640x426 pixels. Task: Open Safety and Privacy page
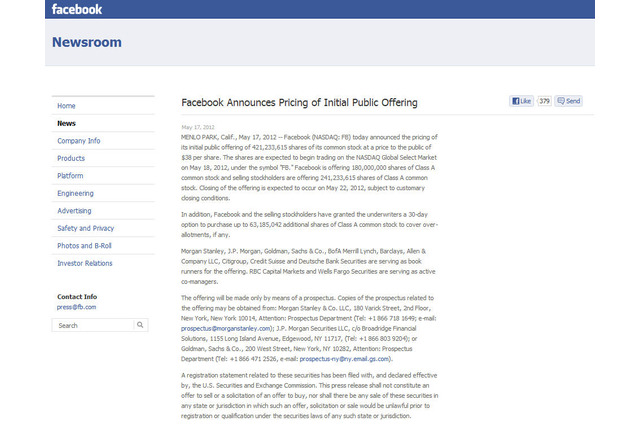tap(86, 229)
